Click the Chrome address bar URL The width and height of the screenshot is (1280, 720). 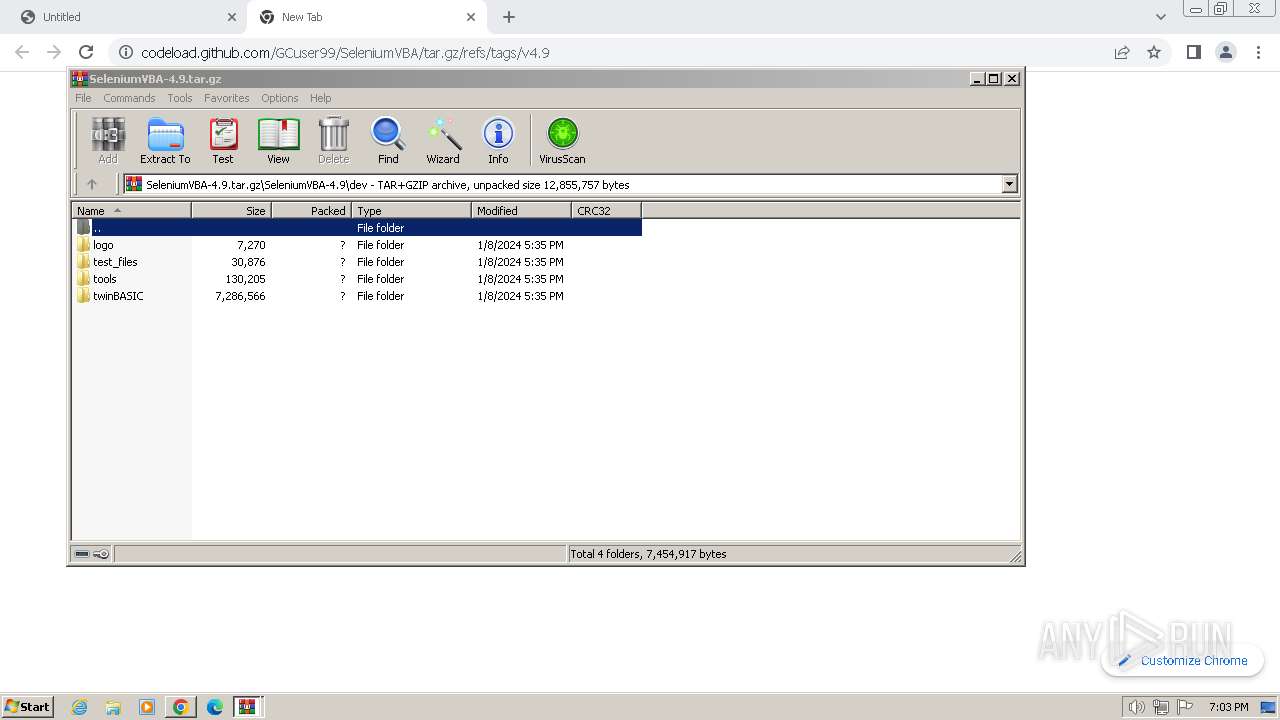click(345, 53)
